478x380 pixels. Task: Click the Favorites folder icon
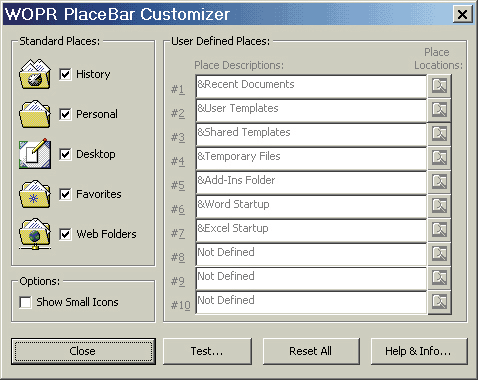click(35, 194)
